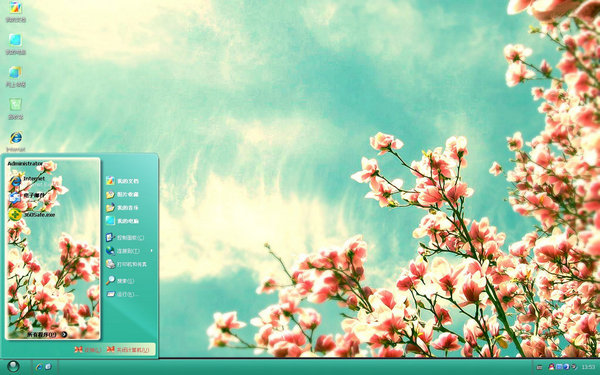Open My Computer (我的电脑) in Start menu

[123, 221]
